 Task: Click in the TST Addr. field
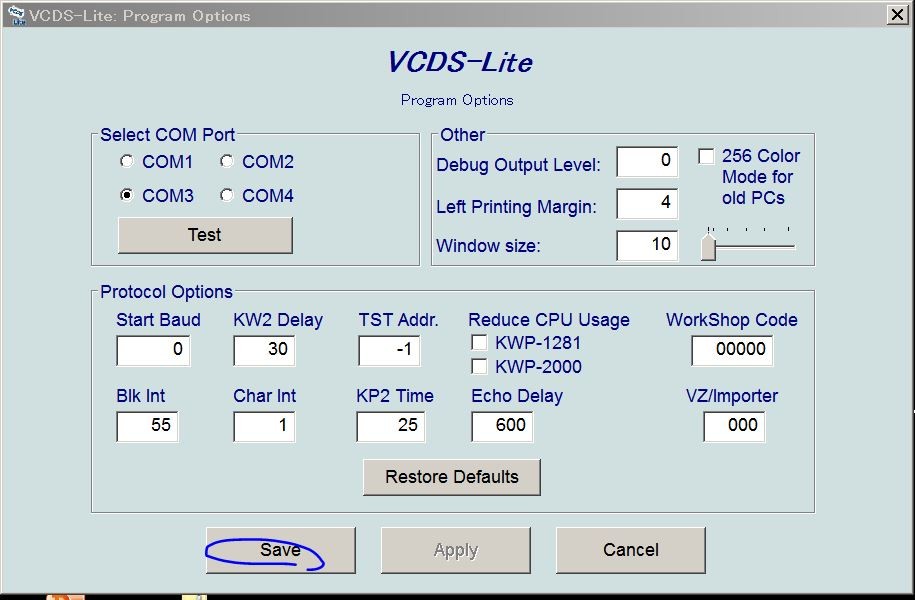click(x=389, y=350)
